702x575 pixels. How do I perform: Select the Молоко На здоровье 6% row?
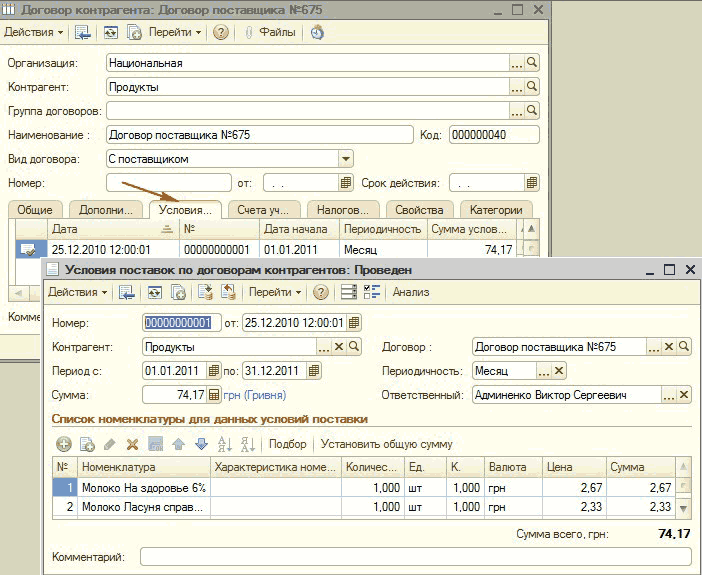click(x=144, y=487)
